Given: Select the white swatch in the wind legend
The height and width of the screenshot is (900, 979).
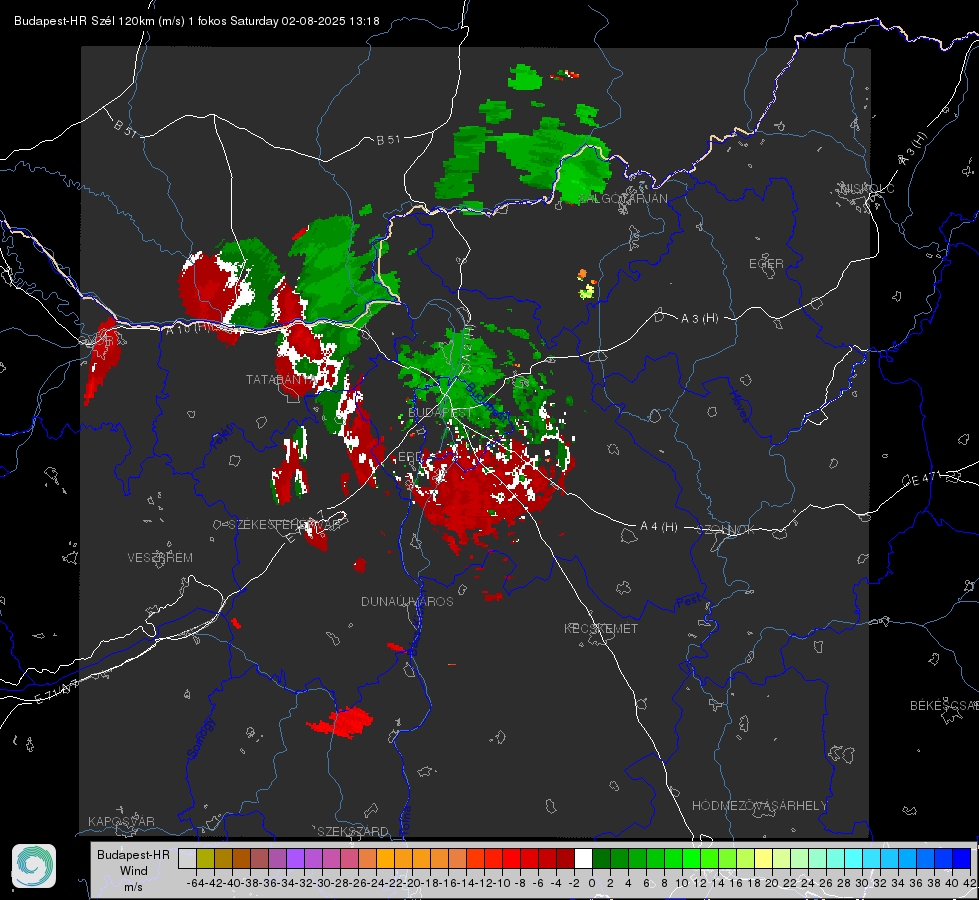Looking at the screenshot, I should (x=583, y=858).
